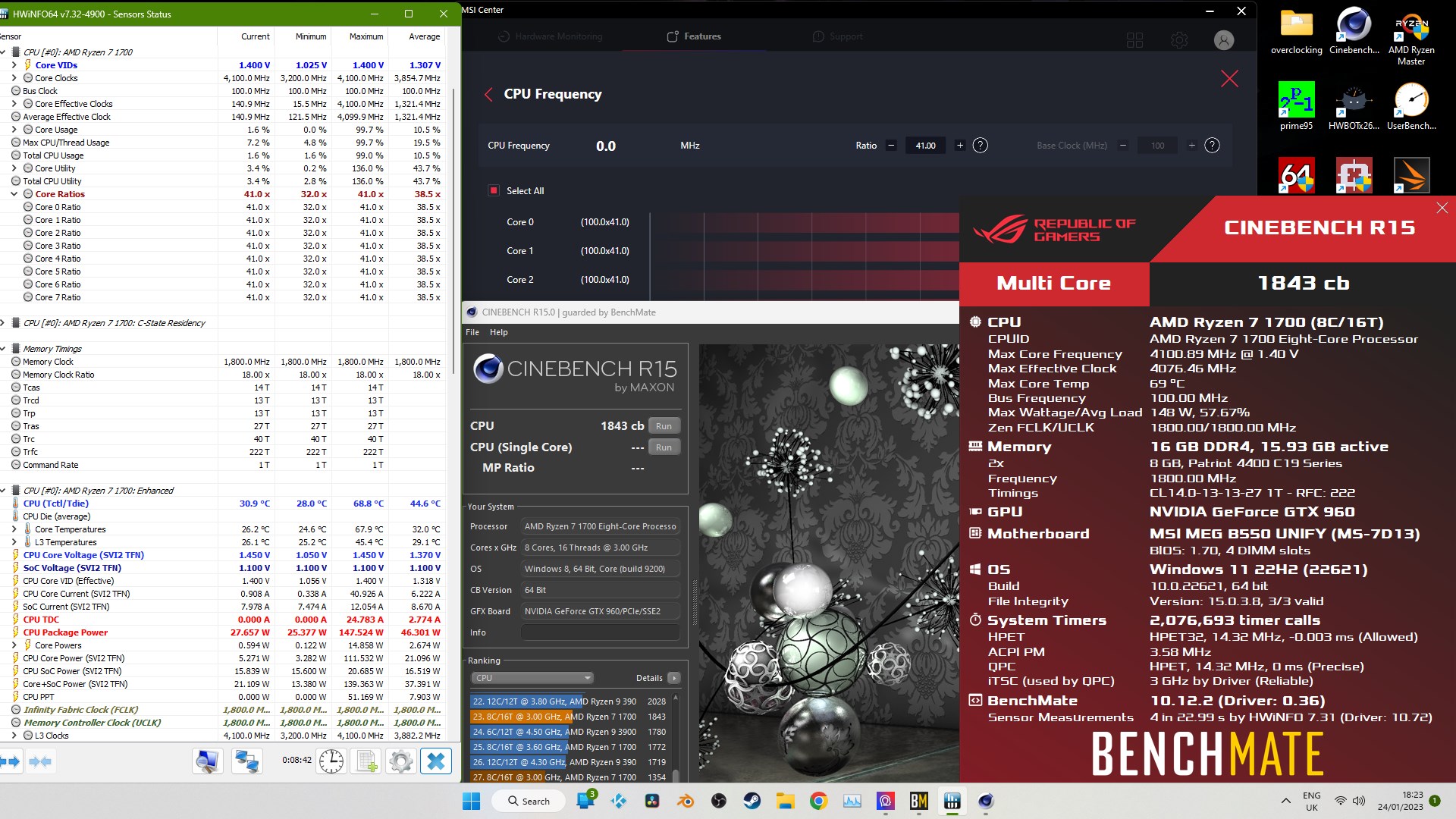Image resolution: width=1456 pixels, height=819 pixels.
Task: Close CPU Frequency panel with red X
Action: click(1229, 79)
